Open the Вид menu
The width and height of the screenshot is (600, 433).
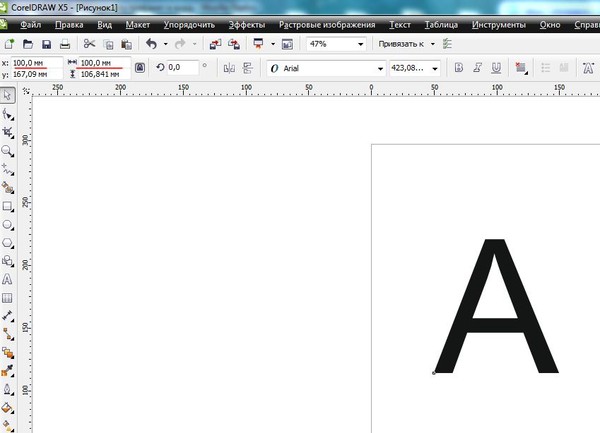click(104, 25)
